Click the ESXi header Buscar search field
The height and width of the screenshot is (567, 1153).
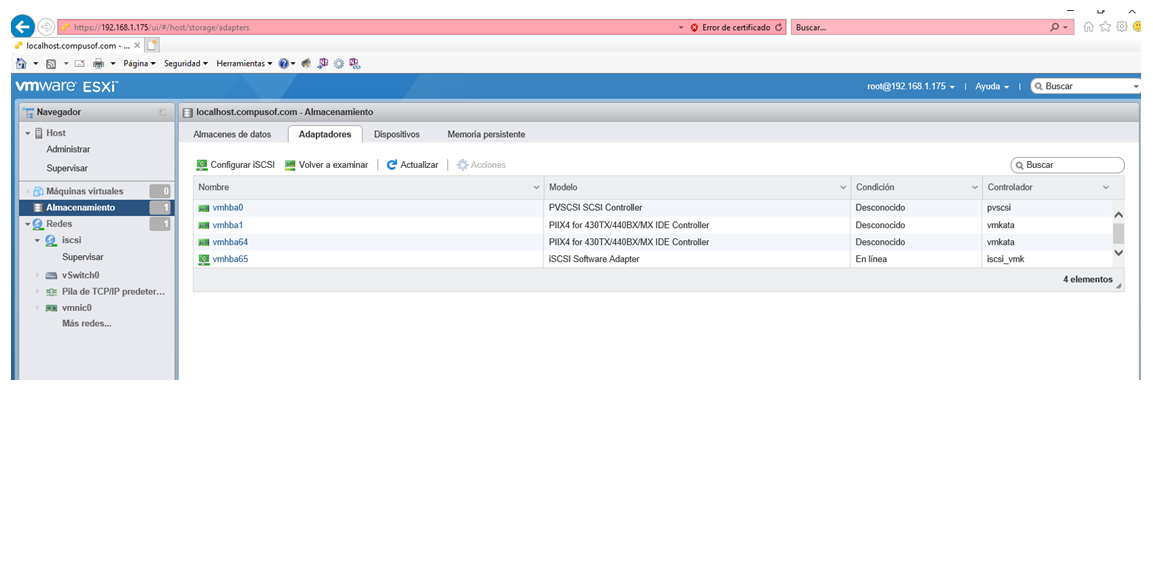(x=1085, y=86)
